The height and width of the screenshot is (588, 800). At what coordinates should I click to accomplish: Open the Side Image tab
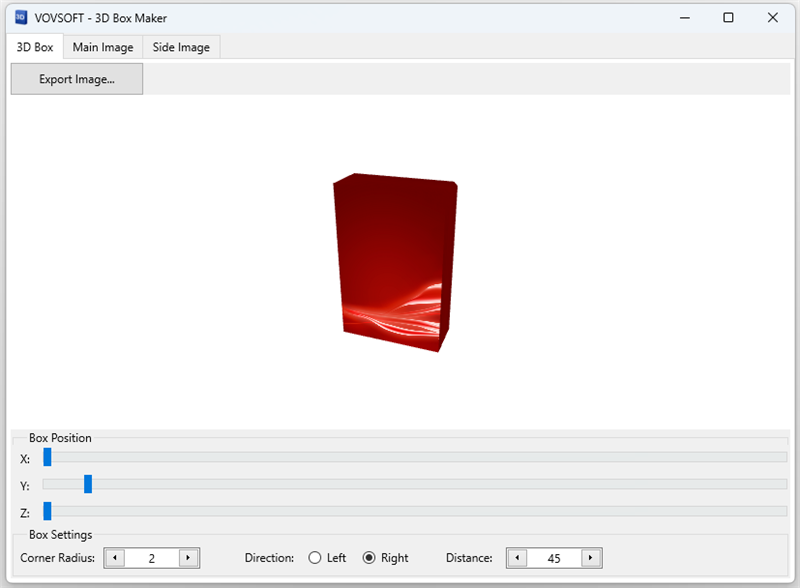(181, 47)
